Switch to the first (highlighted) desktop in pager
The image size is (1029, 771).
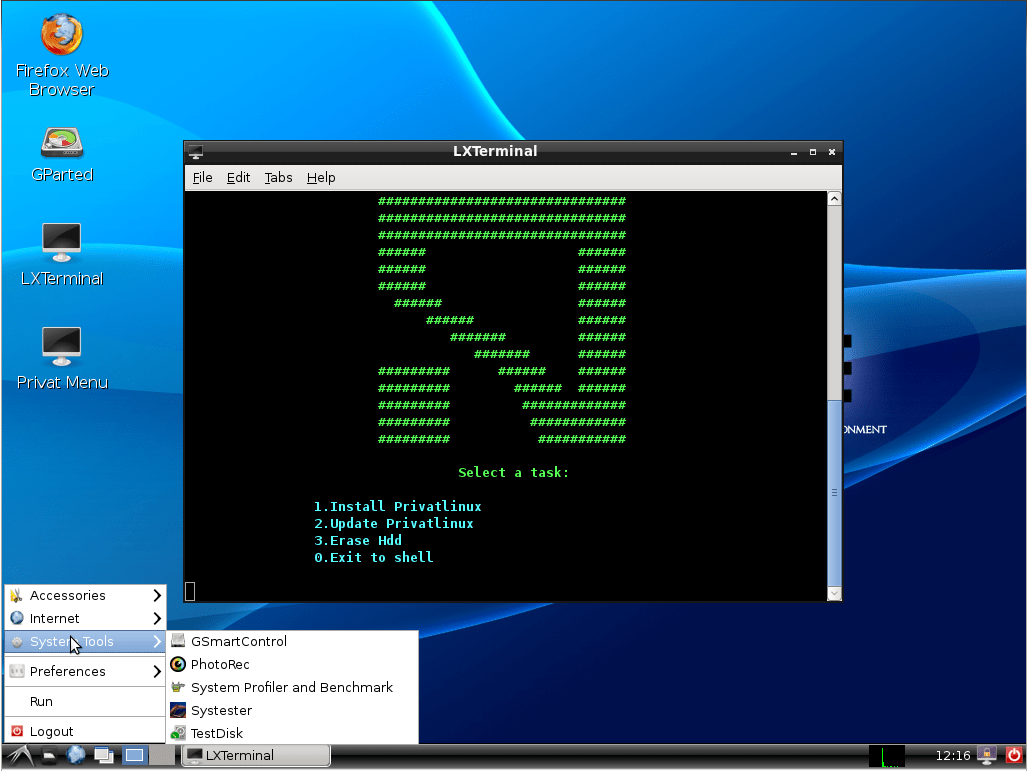[135, 755]
